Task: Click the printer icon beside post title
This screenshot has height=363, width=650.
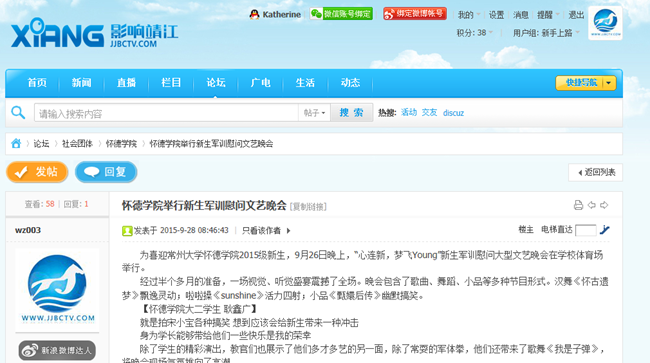Action: (x=578, y=205)
